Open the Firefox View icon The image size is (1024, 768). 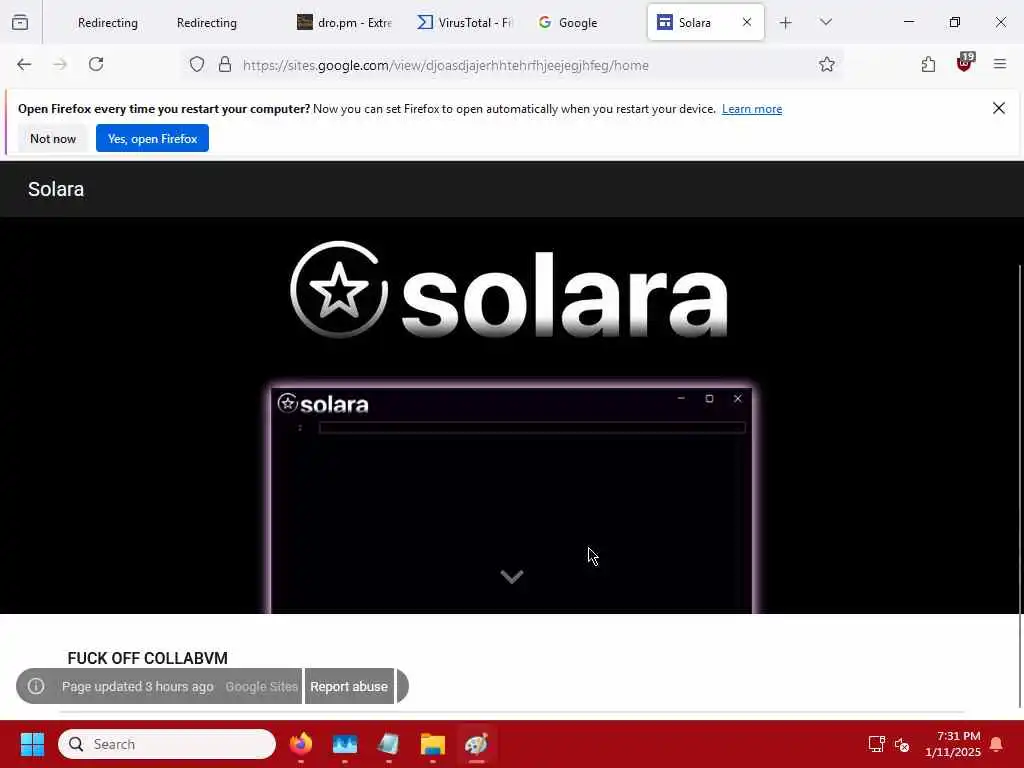click(20, 23)
